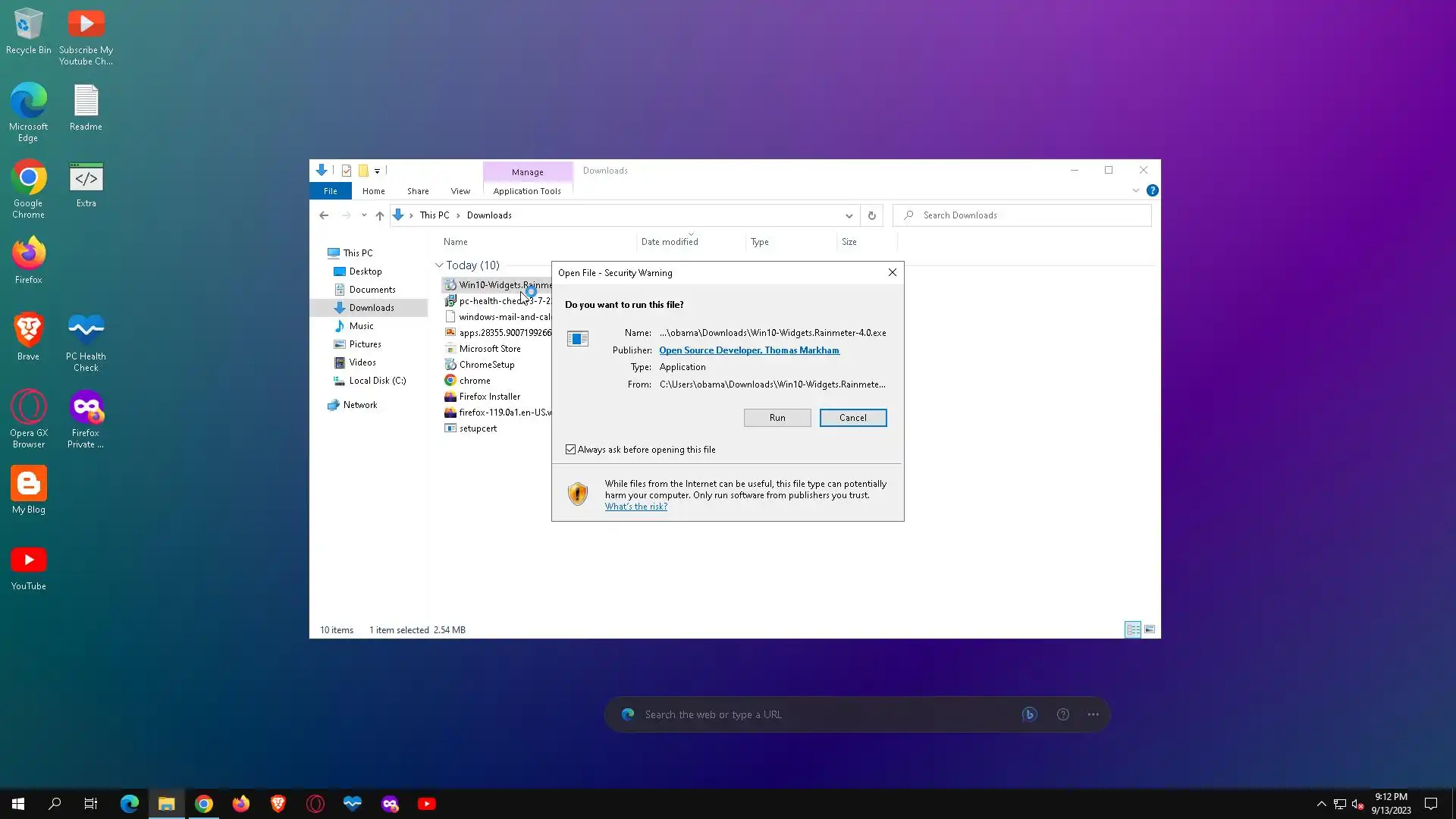Cancel the Open File security warning
Image resolution: width=1456 pixels, height=819 pixels.
pyautogui.click(x=852, y=418)
